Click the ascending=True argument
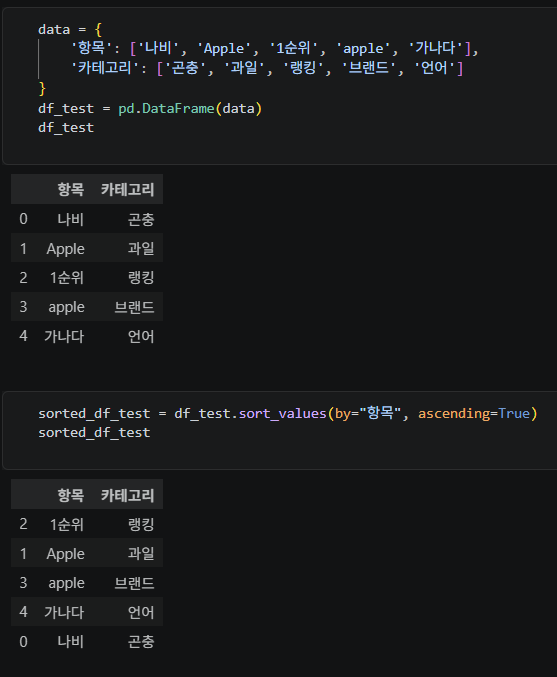 pyautogui.click(x=474, y=414)
